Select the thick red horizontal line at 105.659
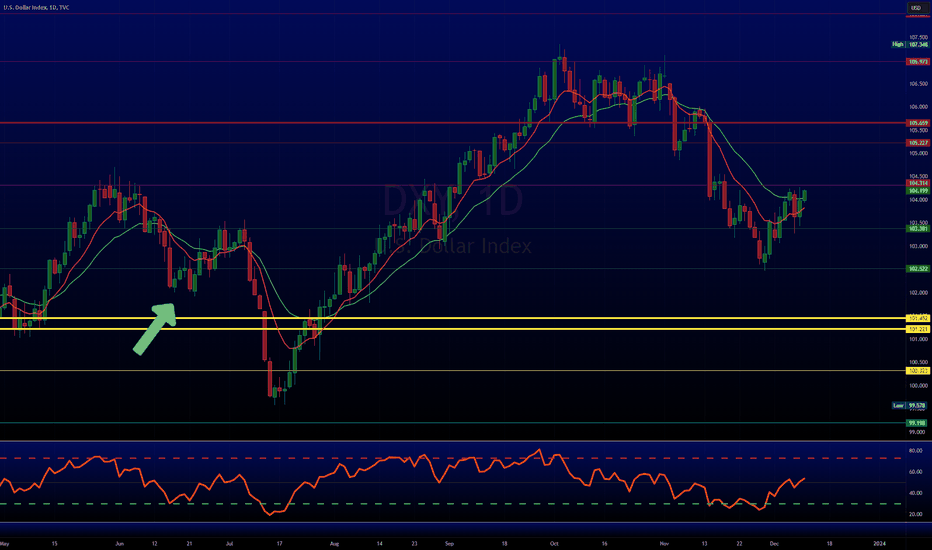The height and width of the screenshot is (550, 932). point(452,123)
